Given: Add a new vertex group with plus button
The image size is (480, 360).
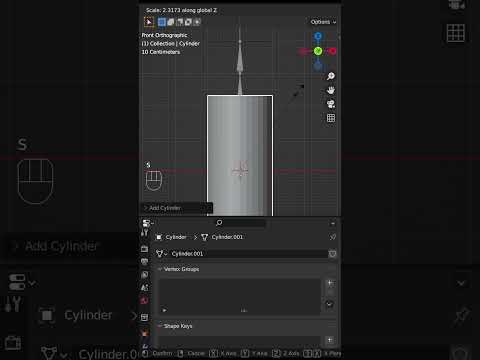Looking at the screenshot, I should 330,283.
